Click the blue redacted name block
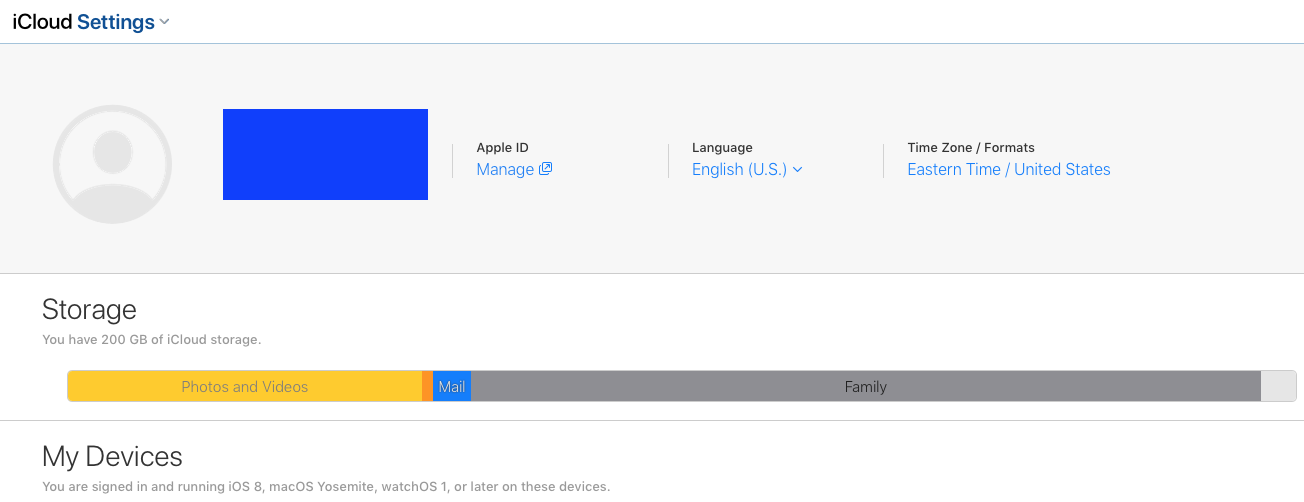The image size is (1304, 502). [325, 154]
